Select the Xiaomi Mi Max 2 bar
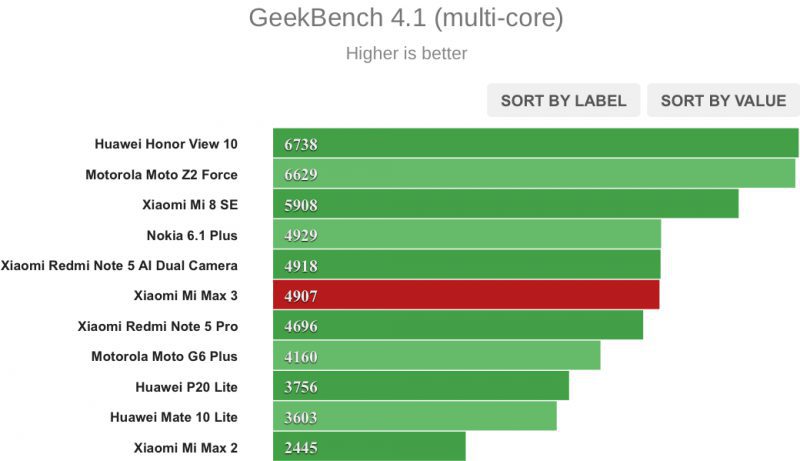Viewport: 800px width, 461px height. tap(368, 446)
